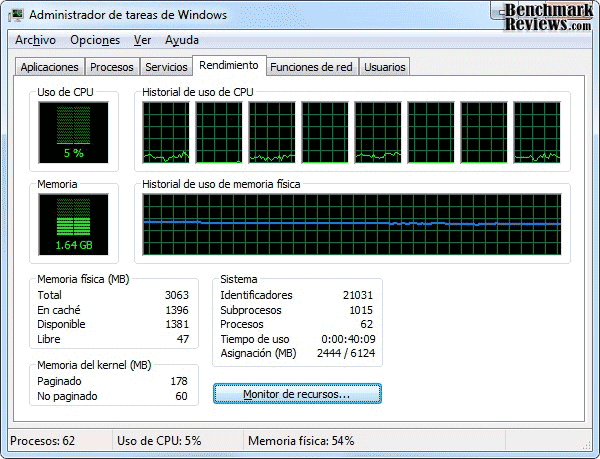This screenshot has height=459, width=600.
Task: Click the Subprocesos value 1015
Action: pos(361,310)
